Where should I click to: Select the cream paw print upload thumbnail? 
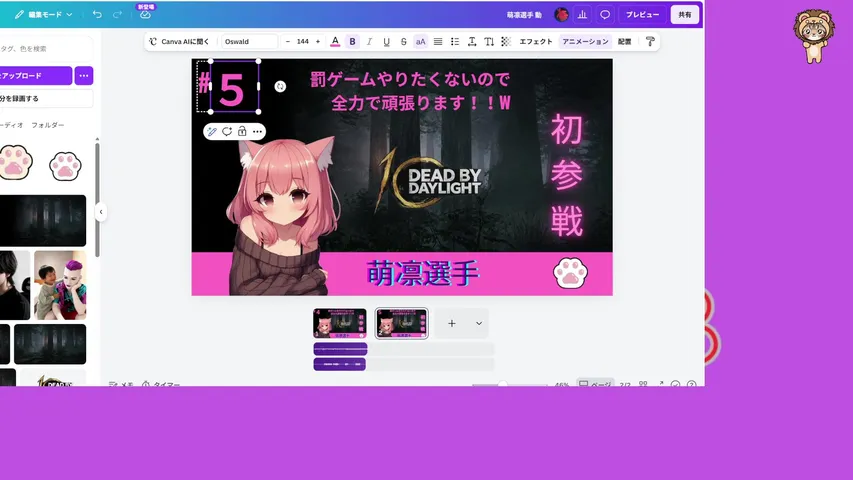point(15,163)
